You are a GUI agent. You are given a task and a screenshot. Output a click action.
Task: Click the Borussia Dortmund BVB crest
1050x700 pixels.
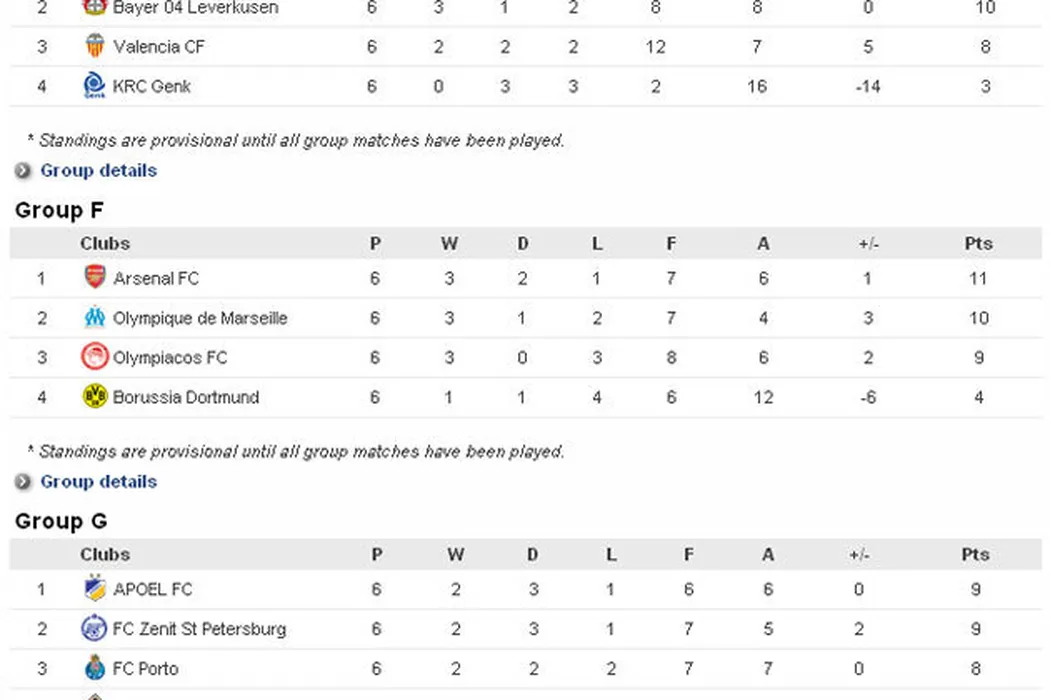point(94,397)
